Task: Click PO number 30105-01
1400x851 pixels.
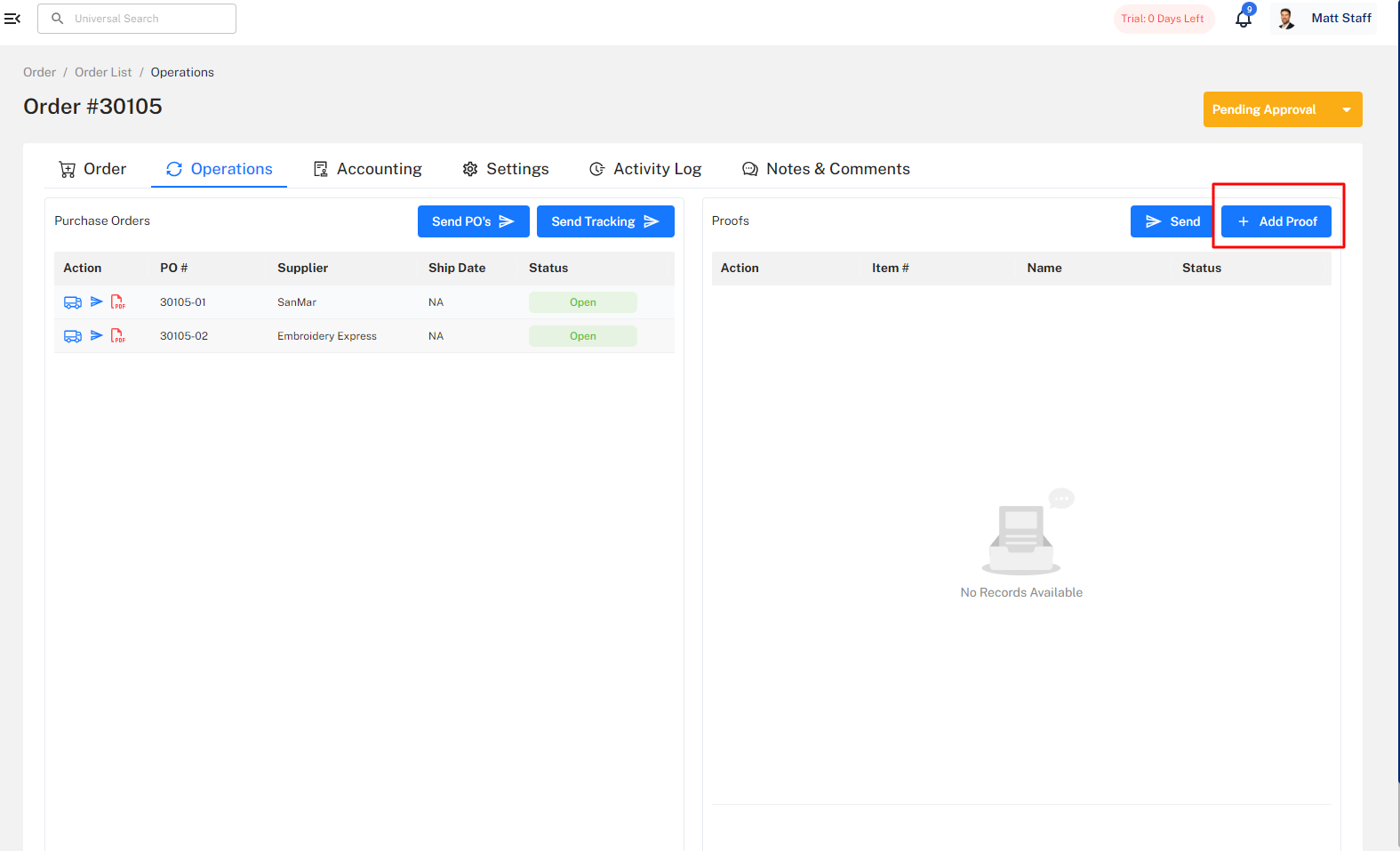Action: coord(183,302)
